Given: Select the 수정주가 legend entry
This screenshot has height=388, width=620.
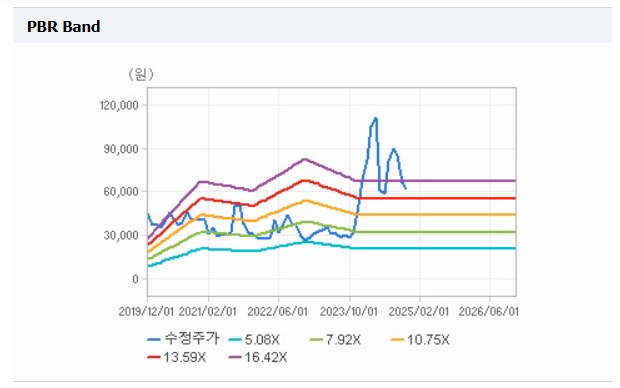Looking at the screenshot, I should click(183, 339).
